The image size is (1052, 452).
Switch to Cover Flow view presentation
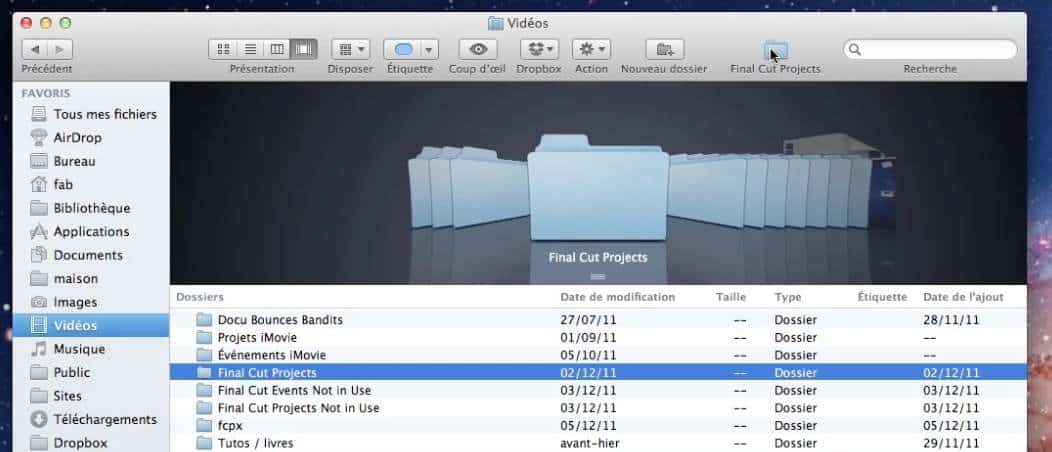click(304, 49)
